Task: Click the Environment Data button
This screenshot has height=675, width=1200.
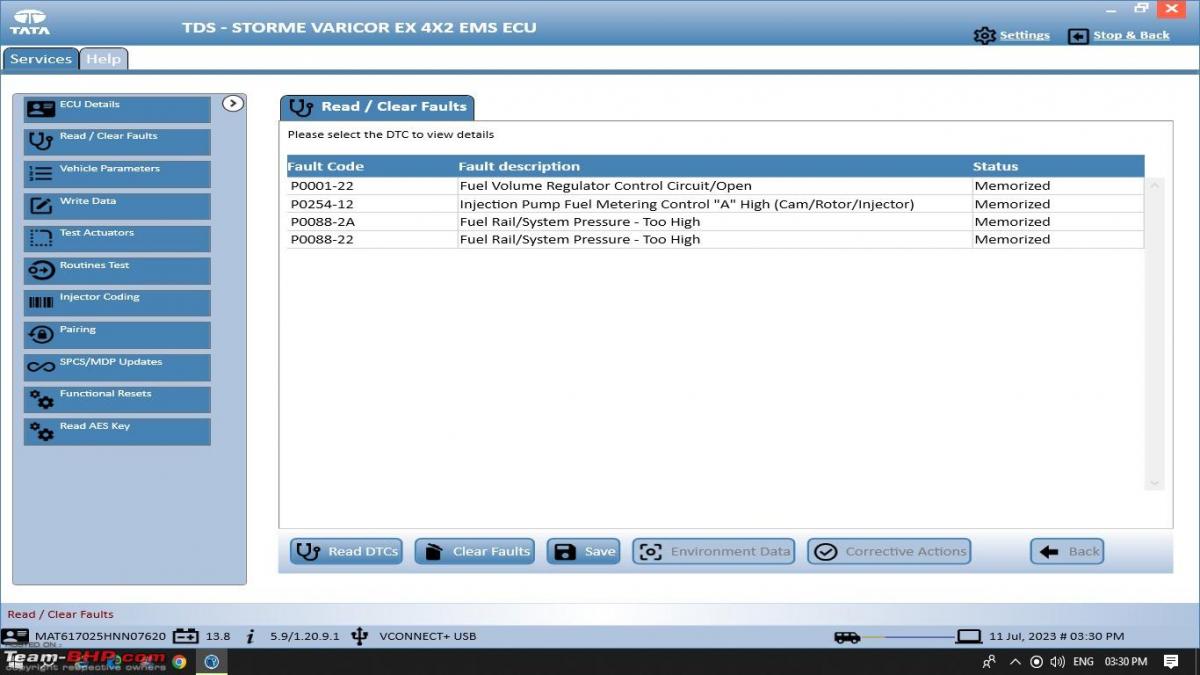Action: [714, 551]
